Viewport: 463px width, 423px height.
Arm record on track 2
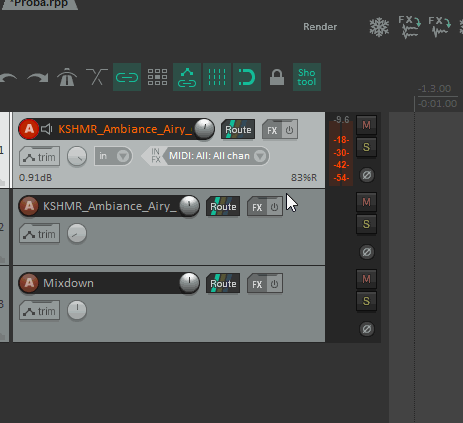click(x=29, y=206)
